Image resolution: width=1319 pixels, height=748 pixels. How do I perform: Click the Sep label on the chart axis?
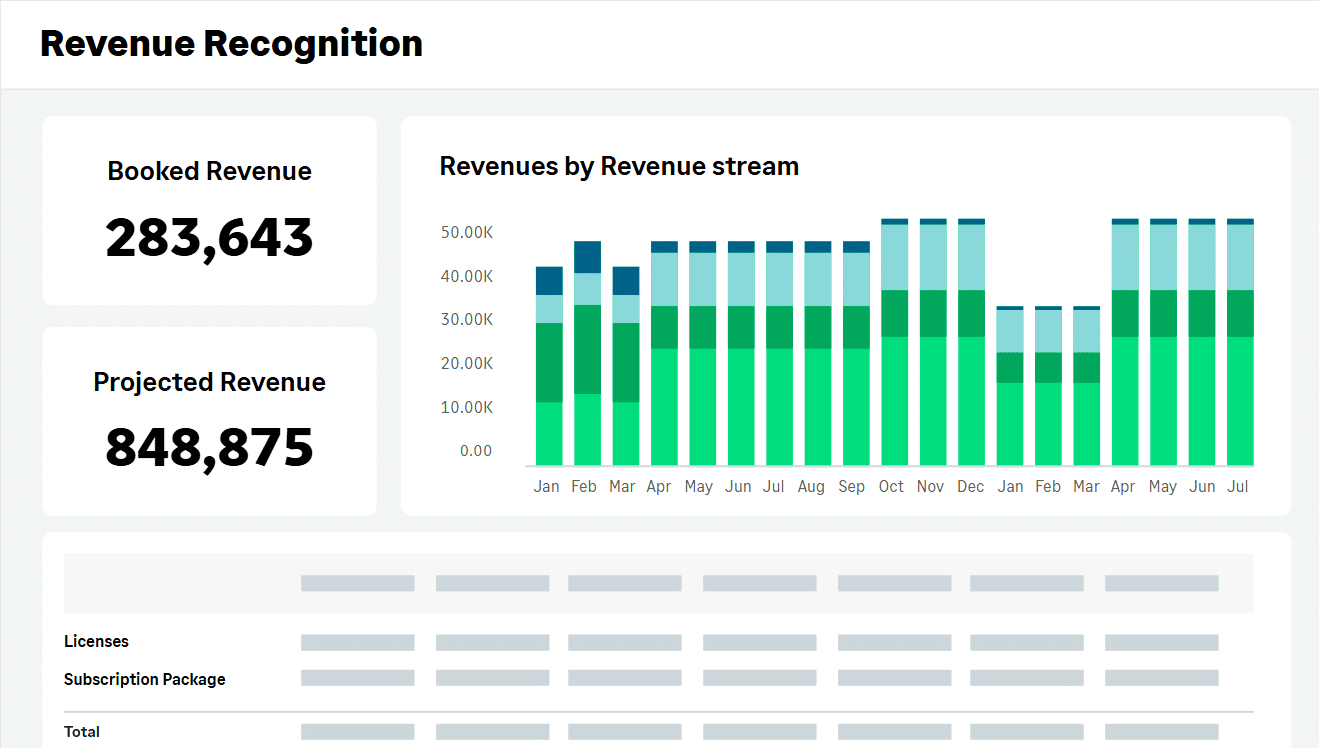coord(852,487)
